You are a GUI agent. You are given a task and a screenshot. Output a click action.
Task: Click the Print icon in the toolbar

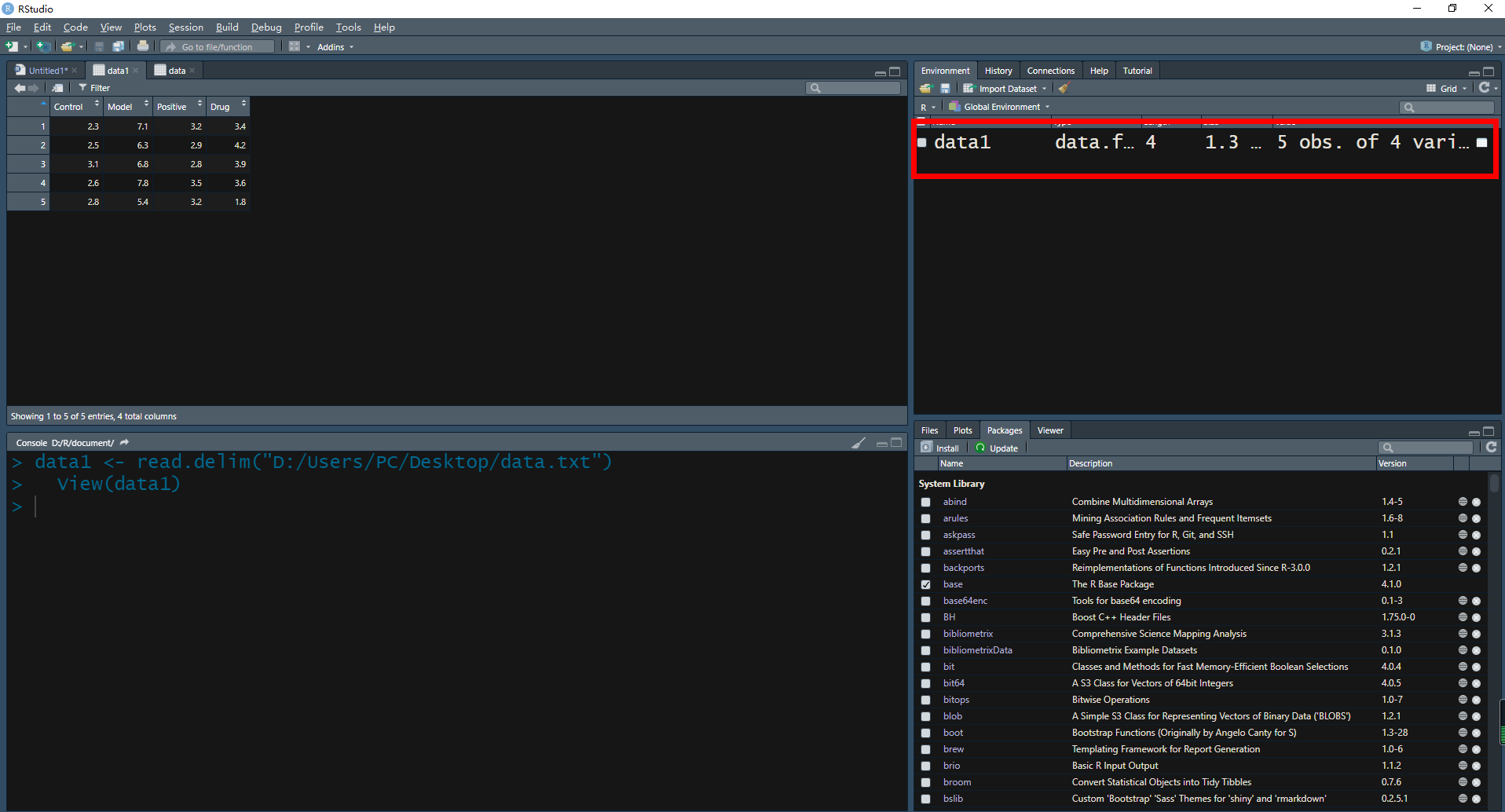(143, 47)
